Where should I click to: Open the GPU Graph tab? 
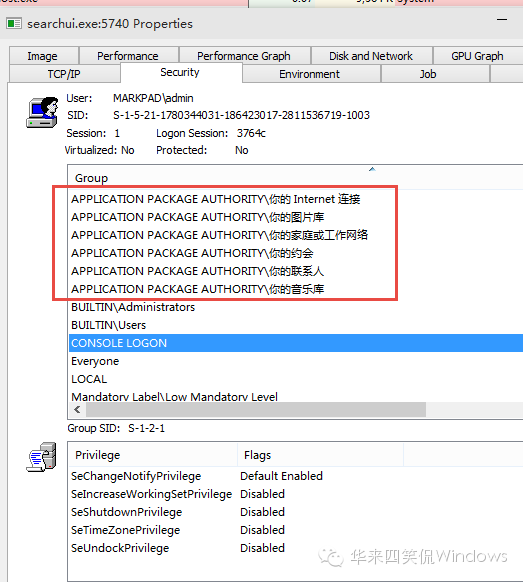(478, 56)
